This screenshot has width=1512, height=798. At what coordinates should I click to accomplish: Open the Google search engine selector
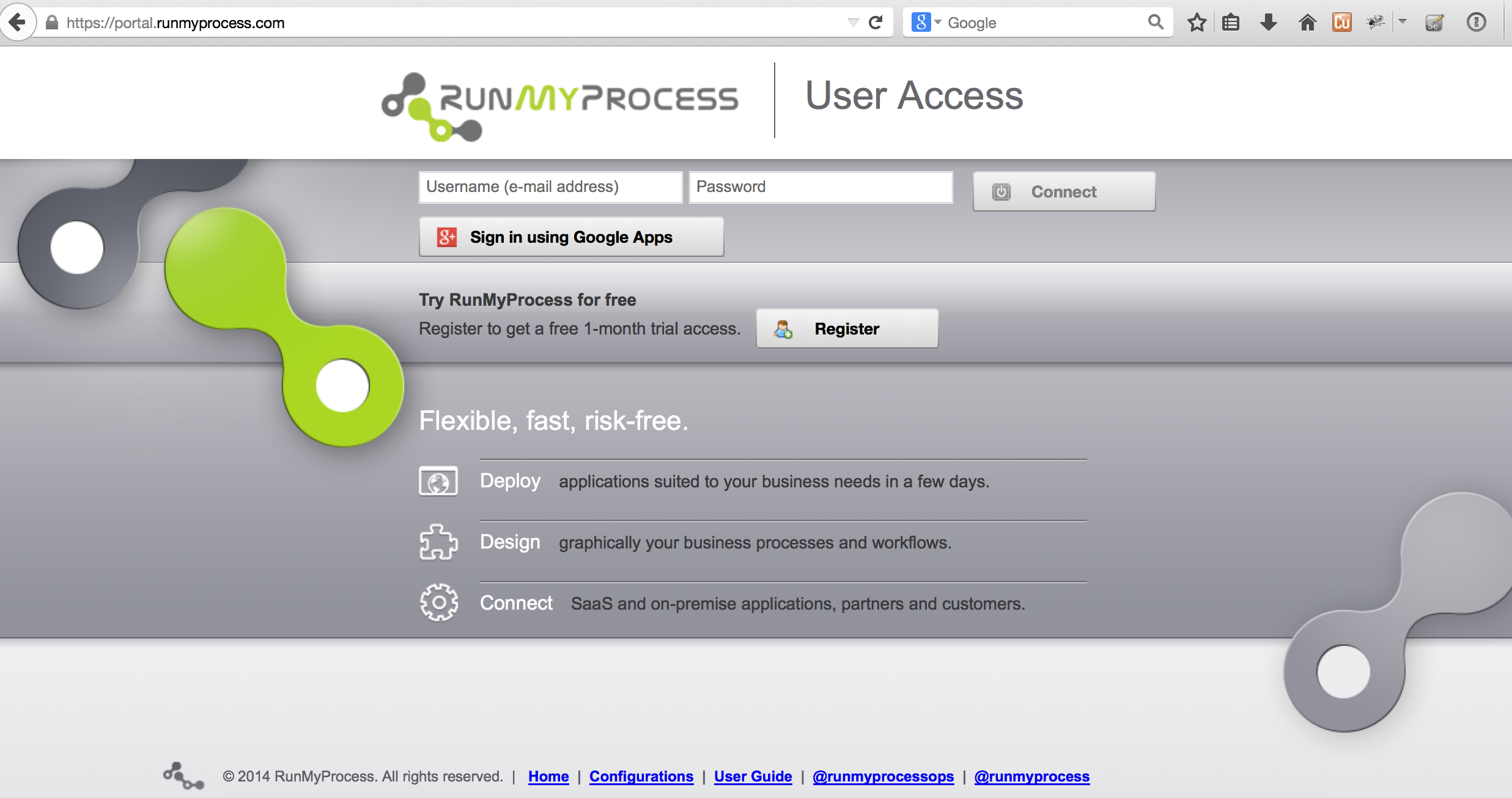pos(926,23)
